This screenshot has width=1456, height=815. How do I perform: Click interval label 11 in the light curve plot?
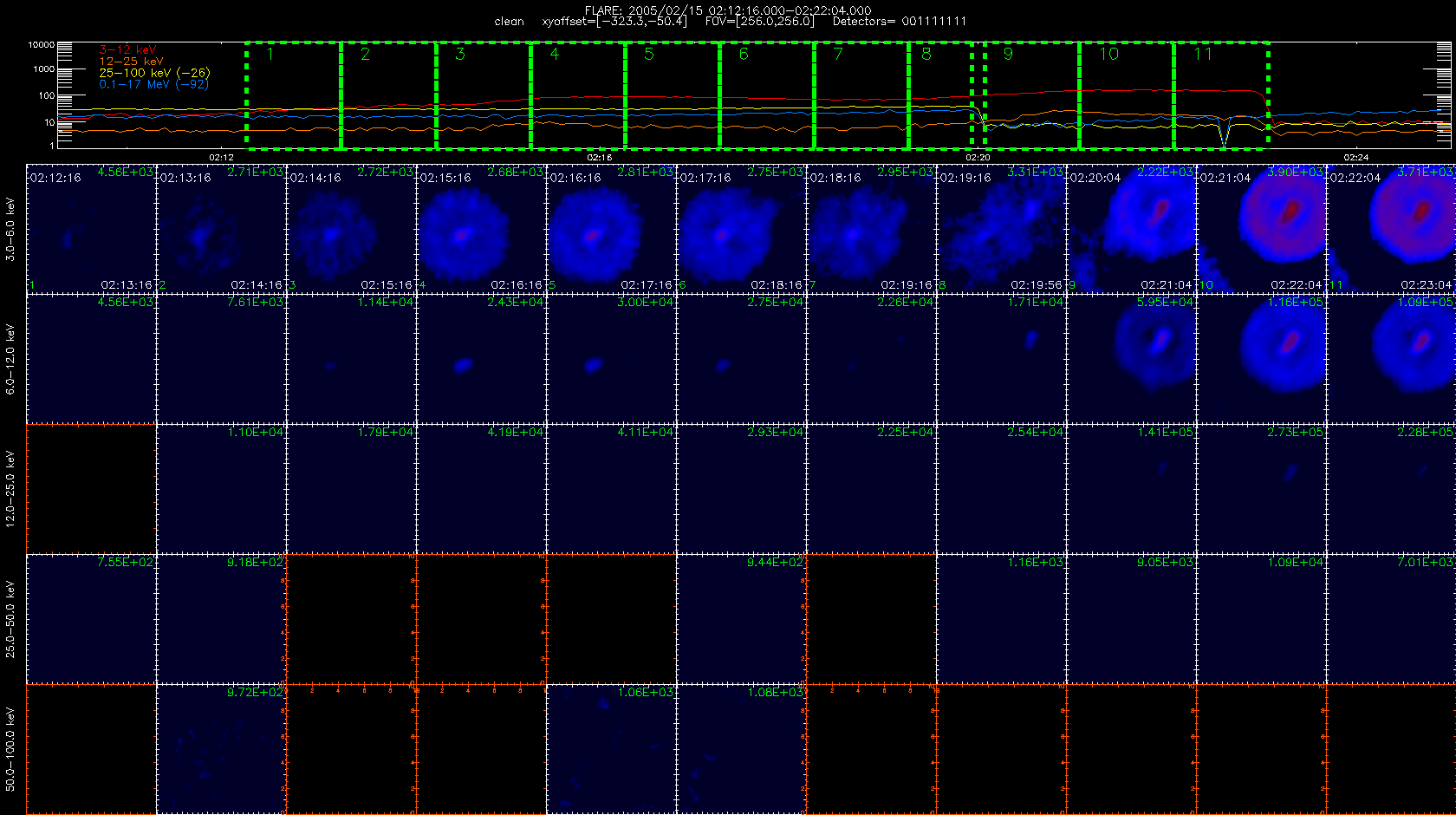point(1203,54)
